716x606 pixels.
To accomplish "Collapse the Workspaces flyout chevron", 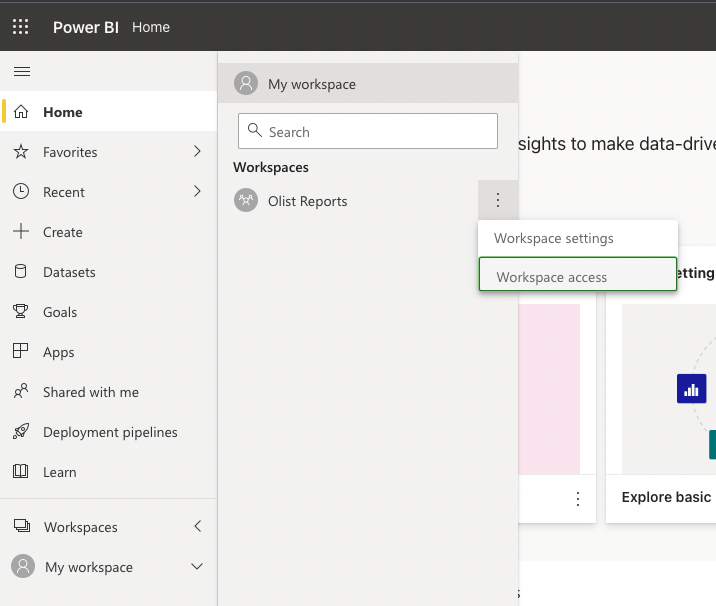I will point(197,527).
